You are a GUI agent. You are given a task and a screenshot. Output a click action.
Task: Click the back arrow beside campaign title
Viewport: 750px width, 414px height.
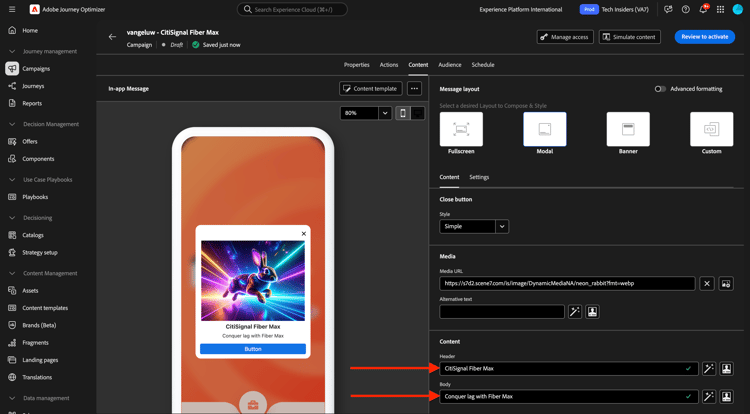pyautogui.click(x=112, y=37)
